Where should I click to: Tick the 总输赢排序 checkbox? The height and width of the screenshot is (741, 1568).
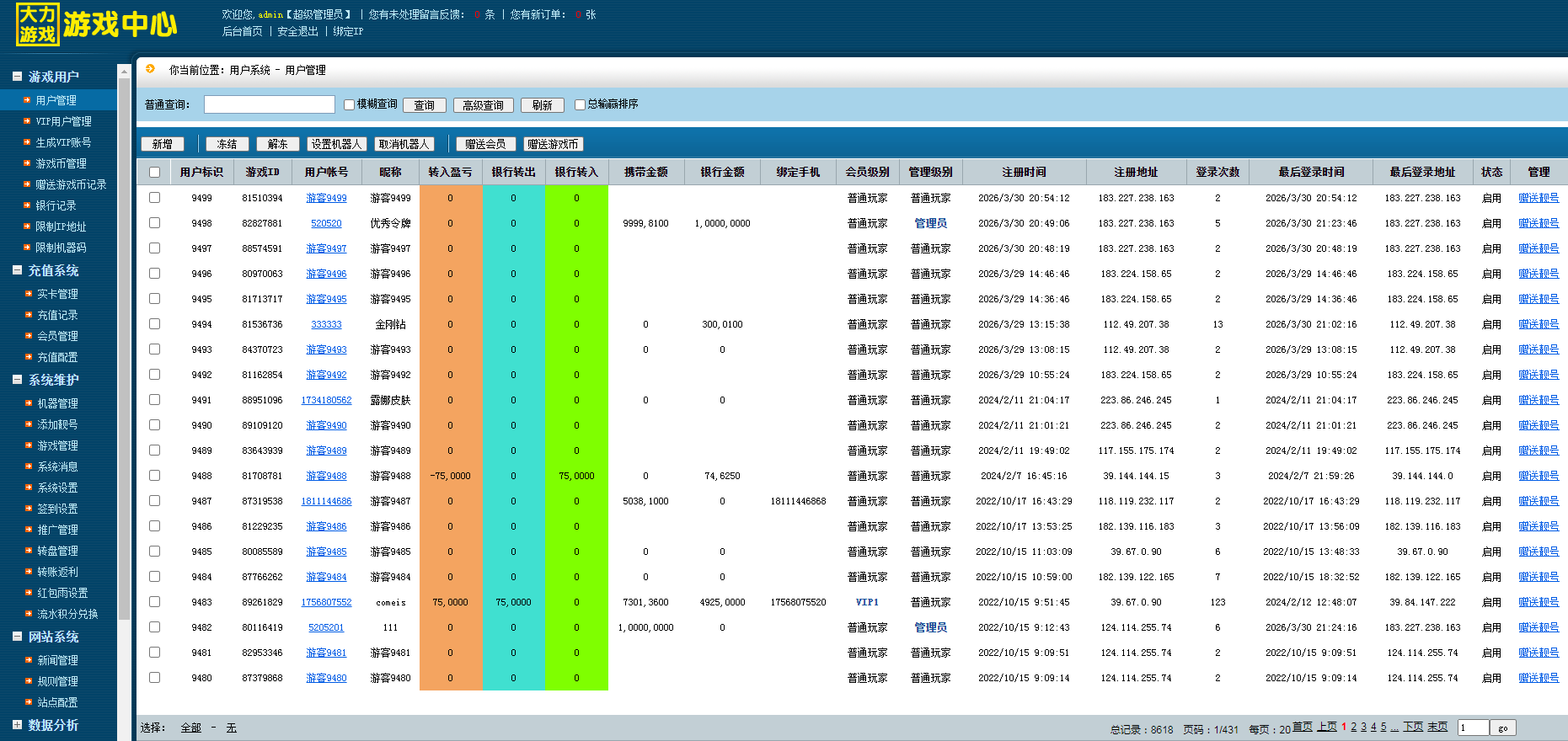[580, 105]
